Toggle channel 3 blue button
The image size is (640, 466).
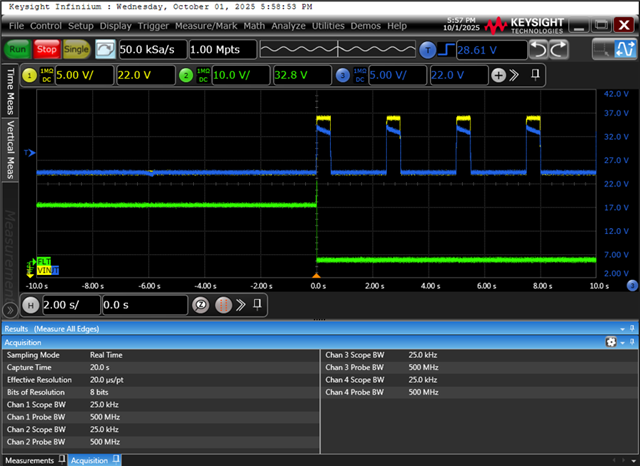(x=342, y=75)
